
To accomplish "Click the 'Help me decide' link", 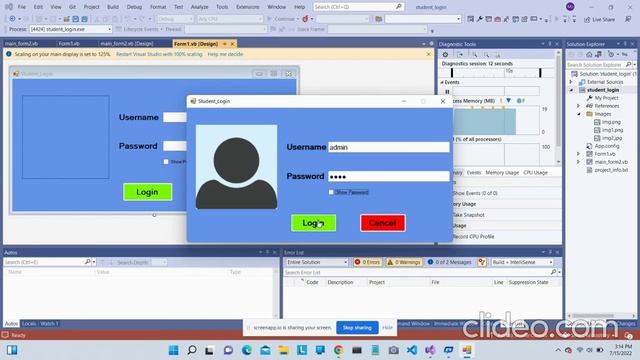I will (225, 54).
